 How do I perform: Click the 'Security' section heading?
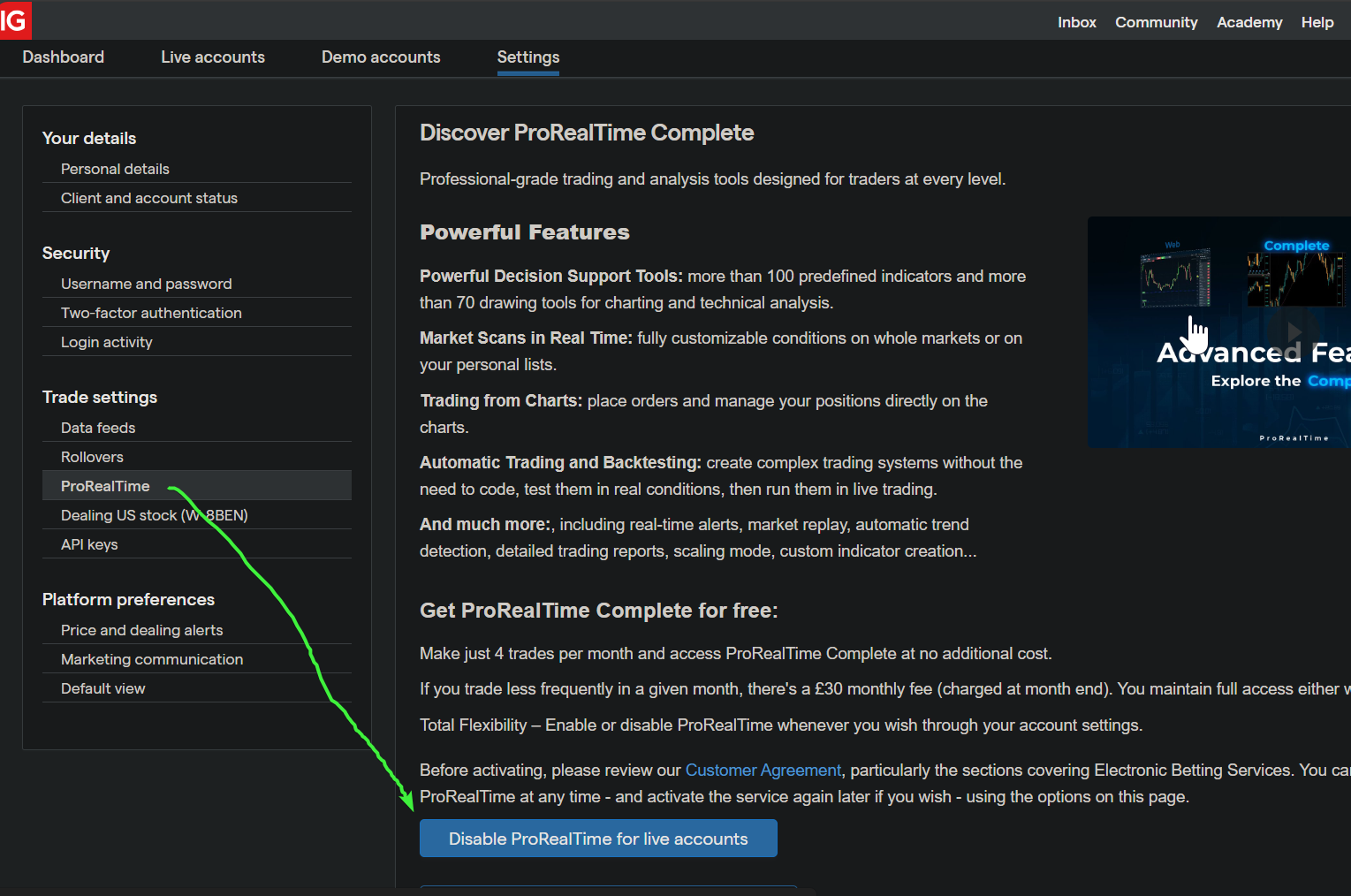click(76, 253)
